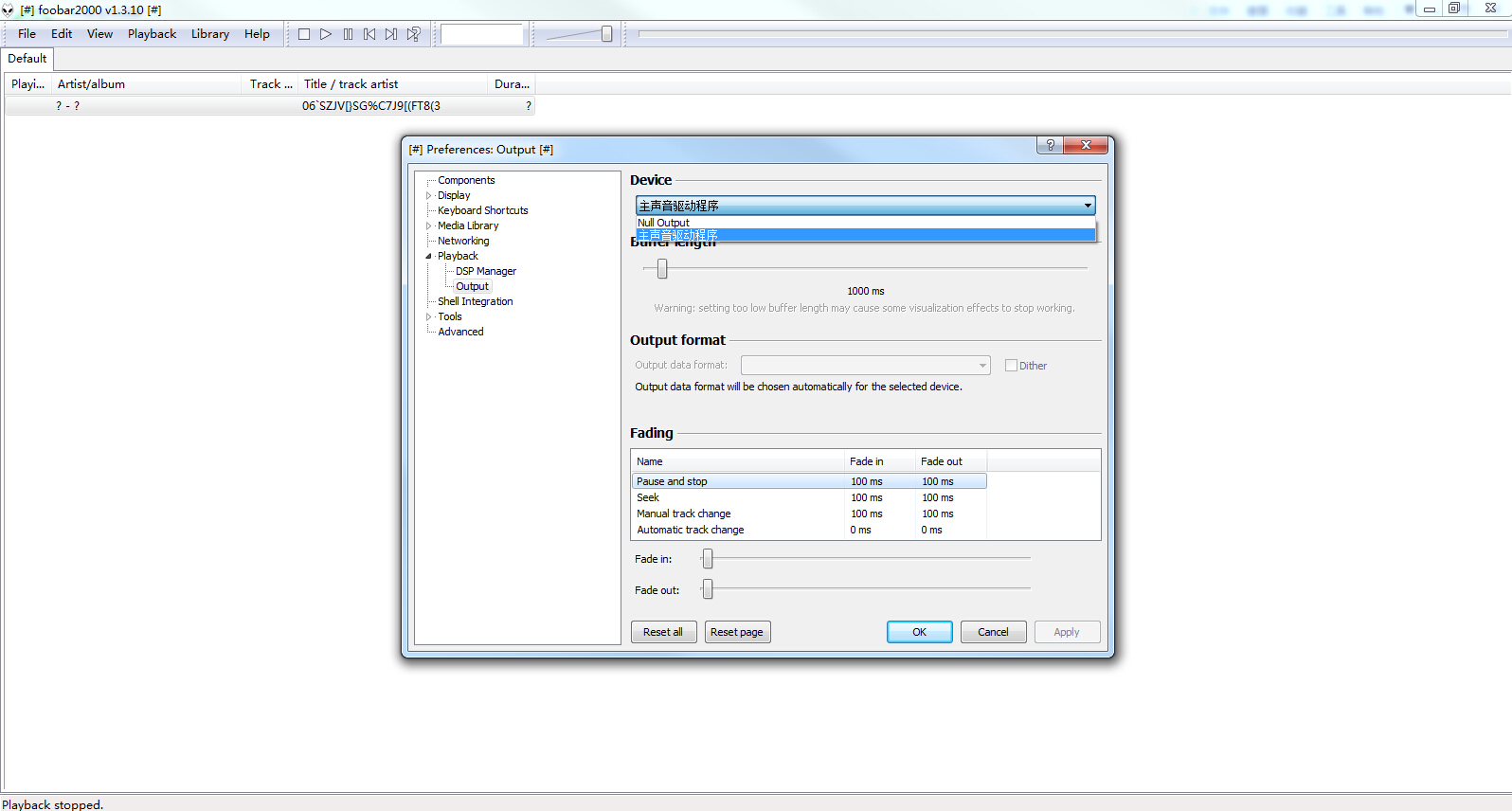Screen dimensions: 1512x811
Task: Click the Random playback toolbar button
Action: coord(414,34)
